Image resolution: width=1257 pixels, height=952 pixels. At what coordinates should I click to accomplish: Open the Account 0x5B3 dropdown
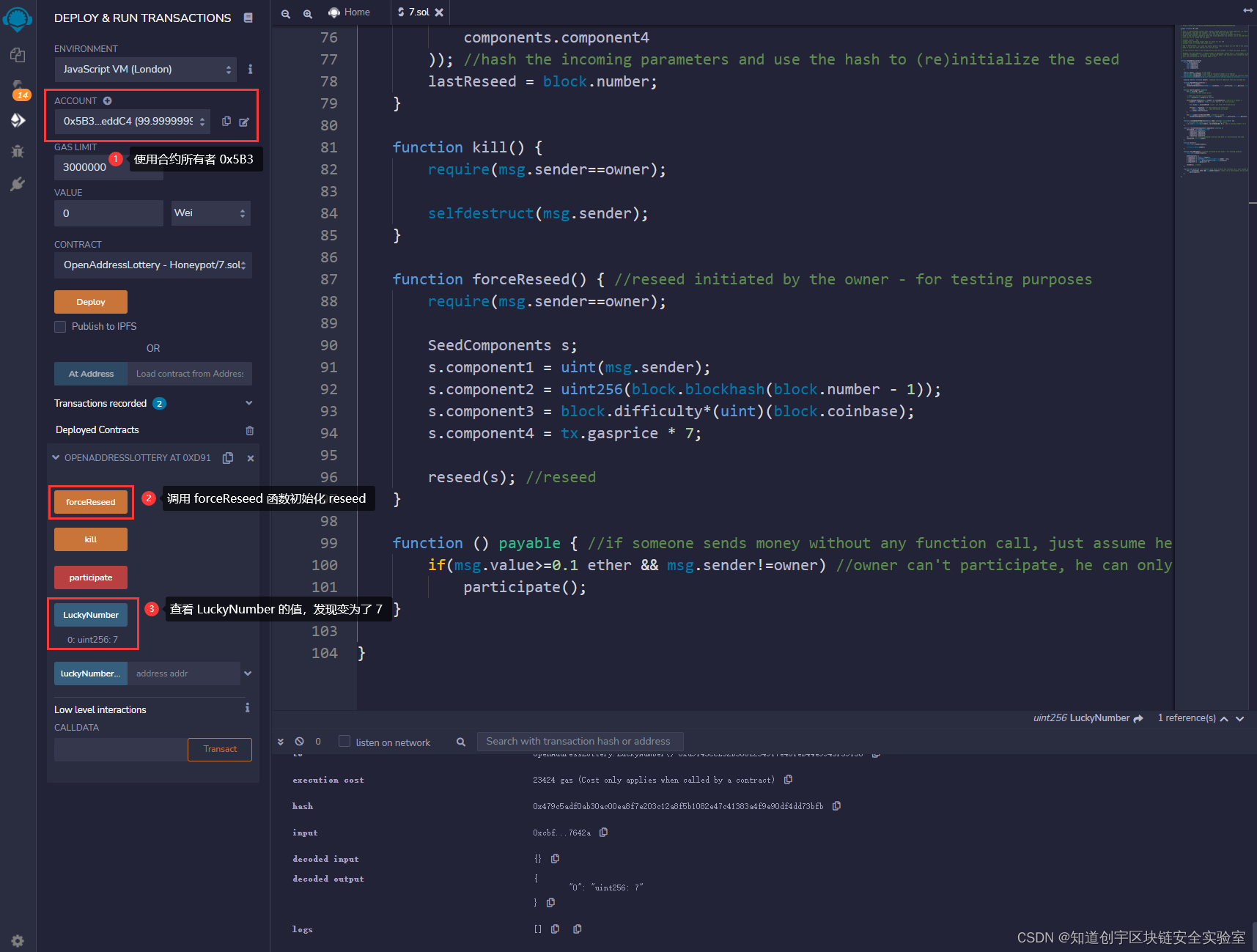pos(133,121)
